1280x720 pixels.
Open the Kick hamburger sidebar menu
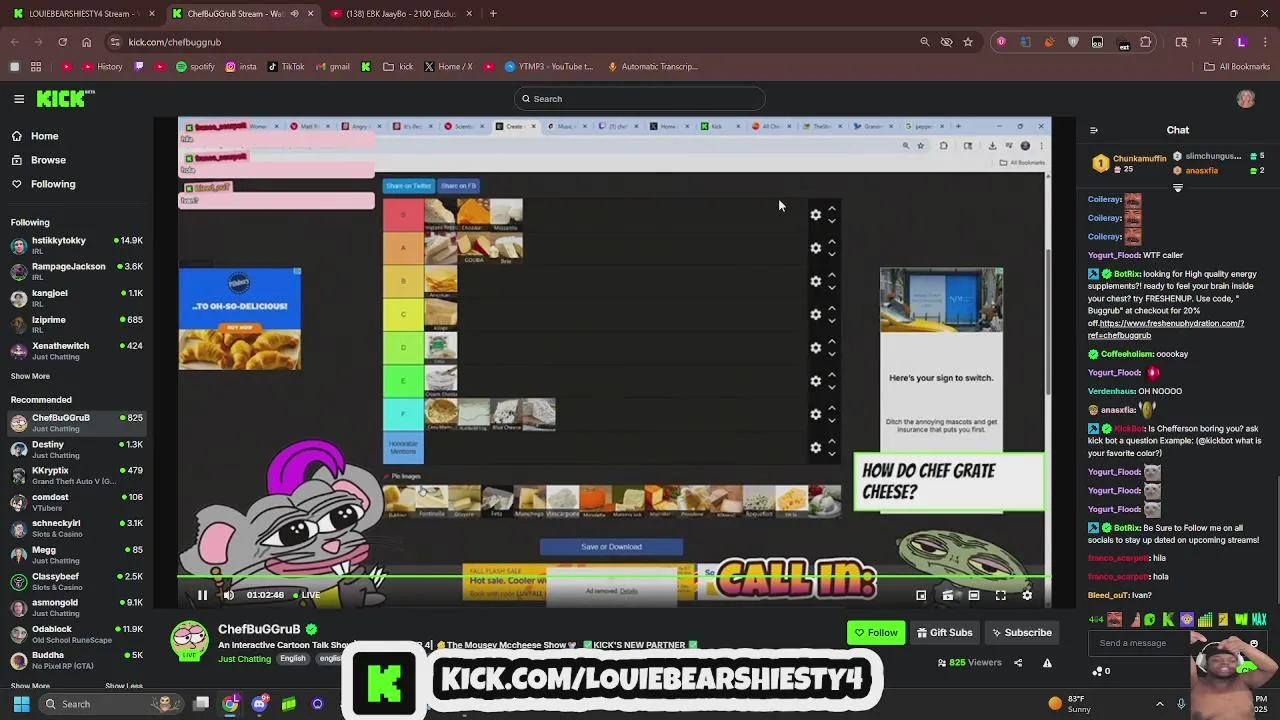tap(19, 99)
